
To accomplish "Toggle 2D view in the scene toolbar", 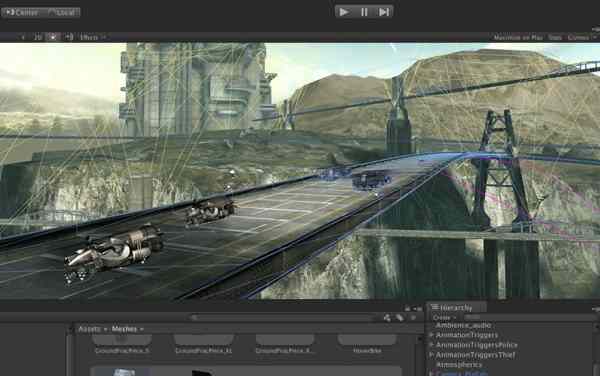I will [x=38, y=37].
